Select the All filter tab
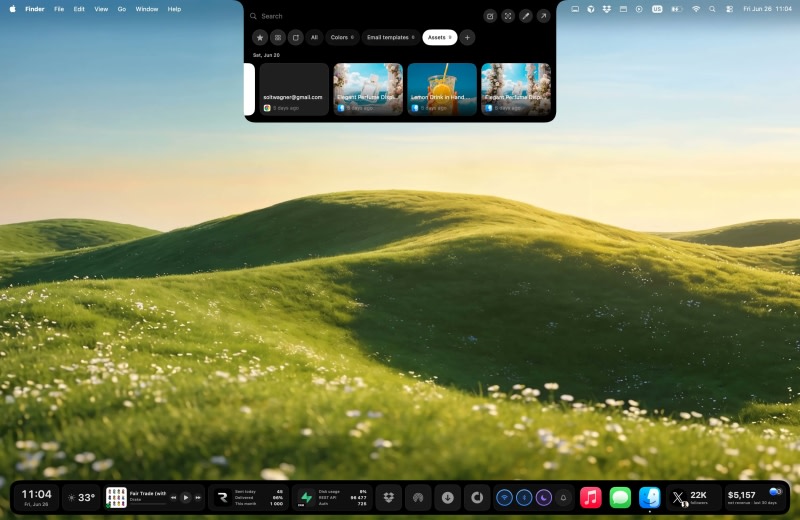The width and height of the screenshot is (800, 520). (314, 37)
